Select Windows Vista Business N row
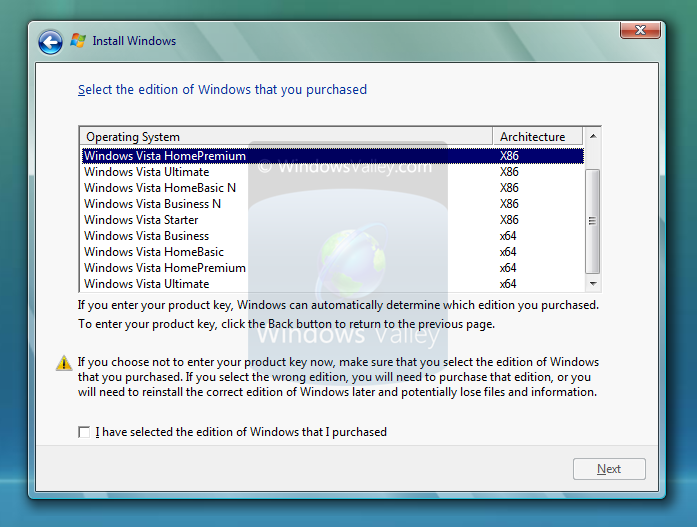697x527 pixels. coord(332,204)
